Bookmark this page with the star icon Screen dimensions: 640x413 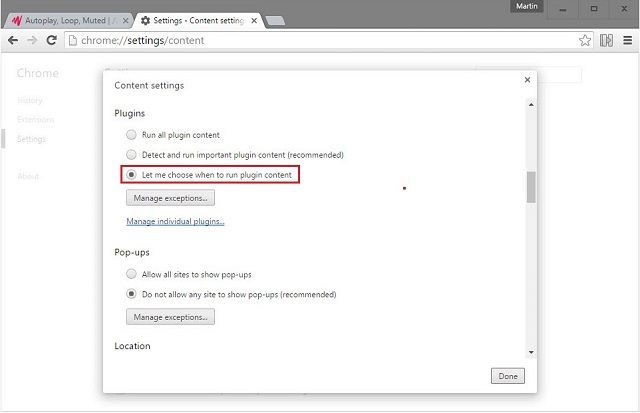[x=585, y=40]
